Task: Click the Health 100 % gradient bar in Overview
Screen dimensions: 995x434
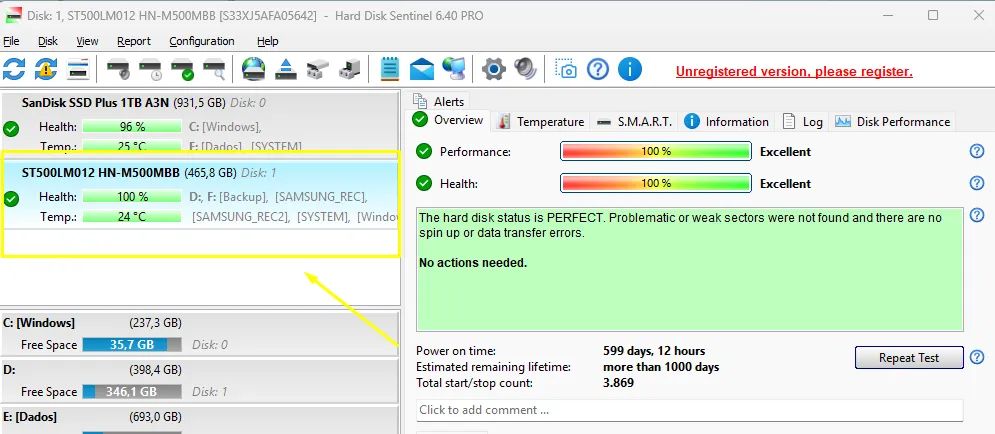Action: [x=656, y=183]
